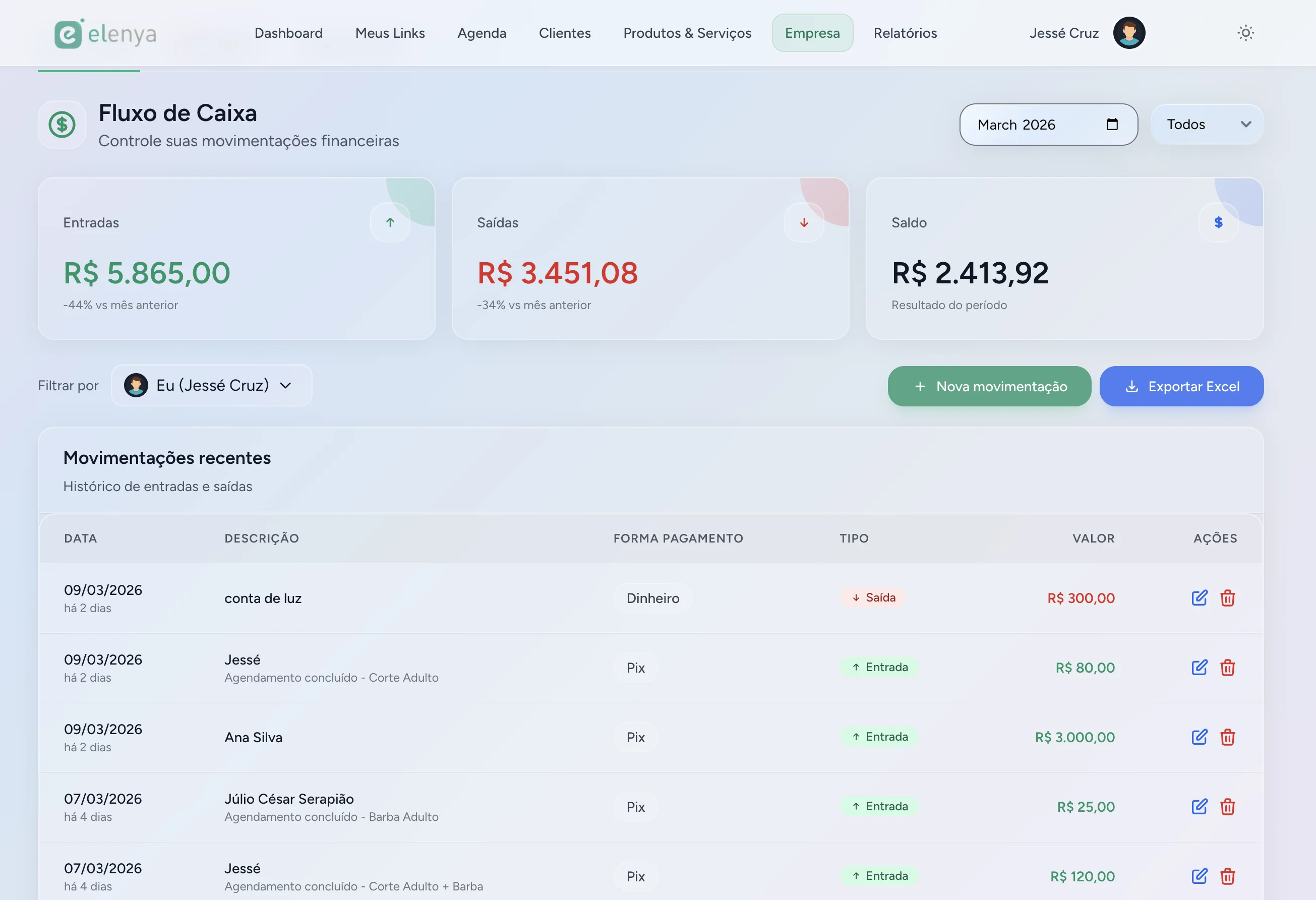
Task: Navigate to Clientes
Action: pos(565,33)
